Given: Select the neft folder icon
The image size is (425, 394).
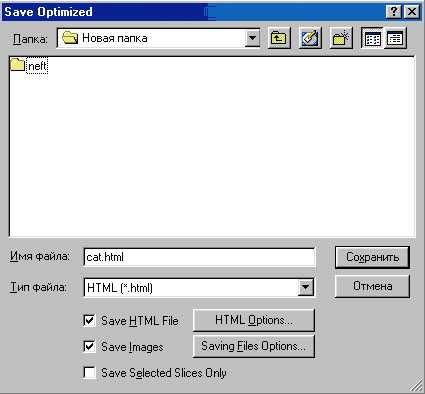Looking at the screenshot, I should pos(18,65).
